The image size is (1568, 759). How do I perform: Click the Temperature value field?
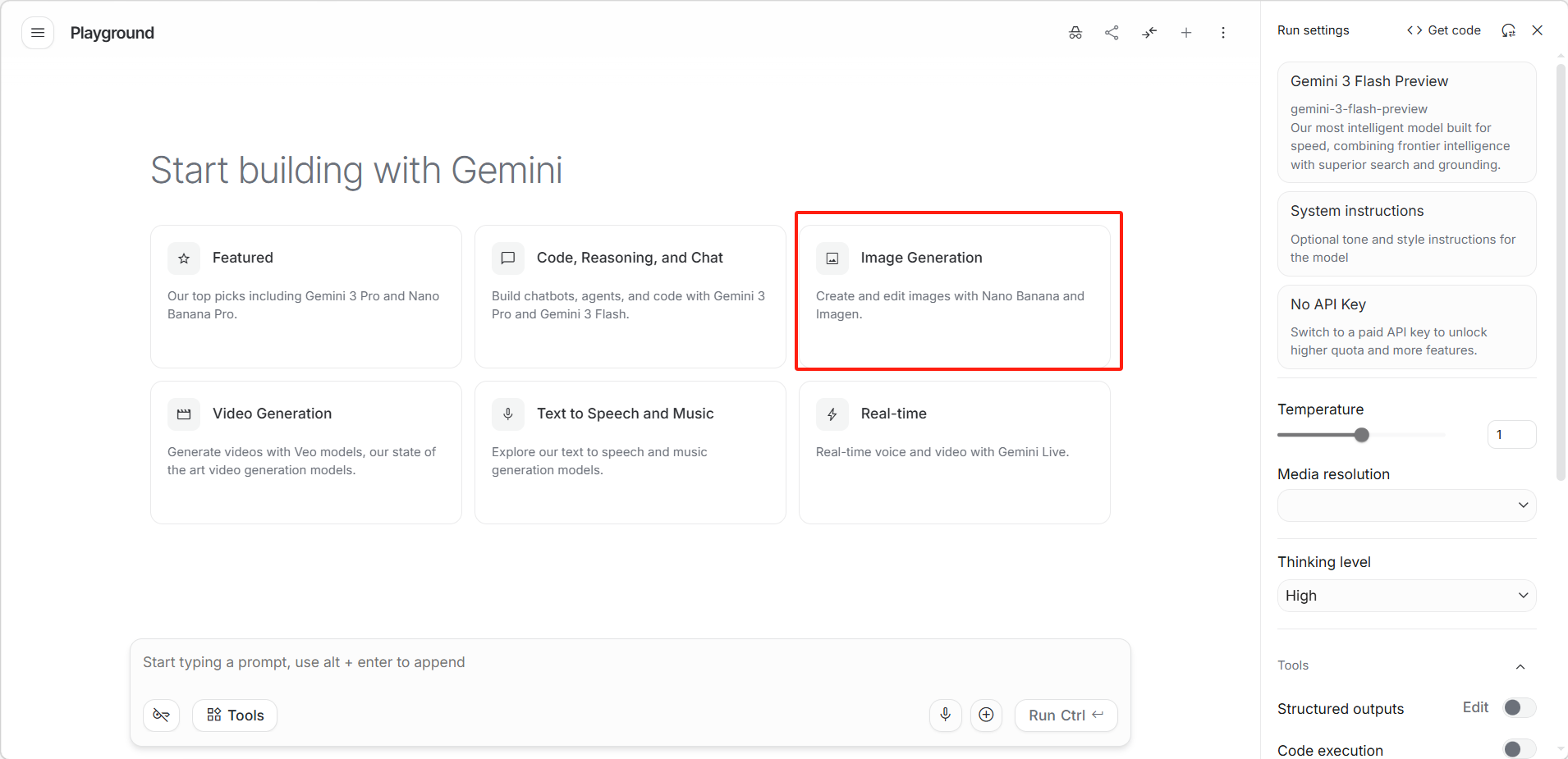[x=1511, y=435]
